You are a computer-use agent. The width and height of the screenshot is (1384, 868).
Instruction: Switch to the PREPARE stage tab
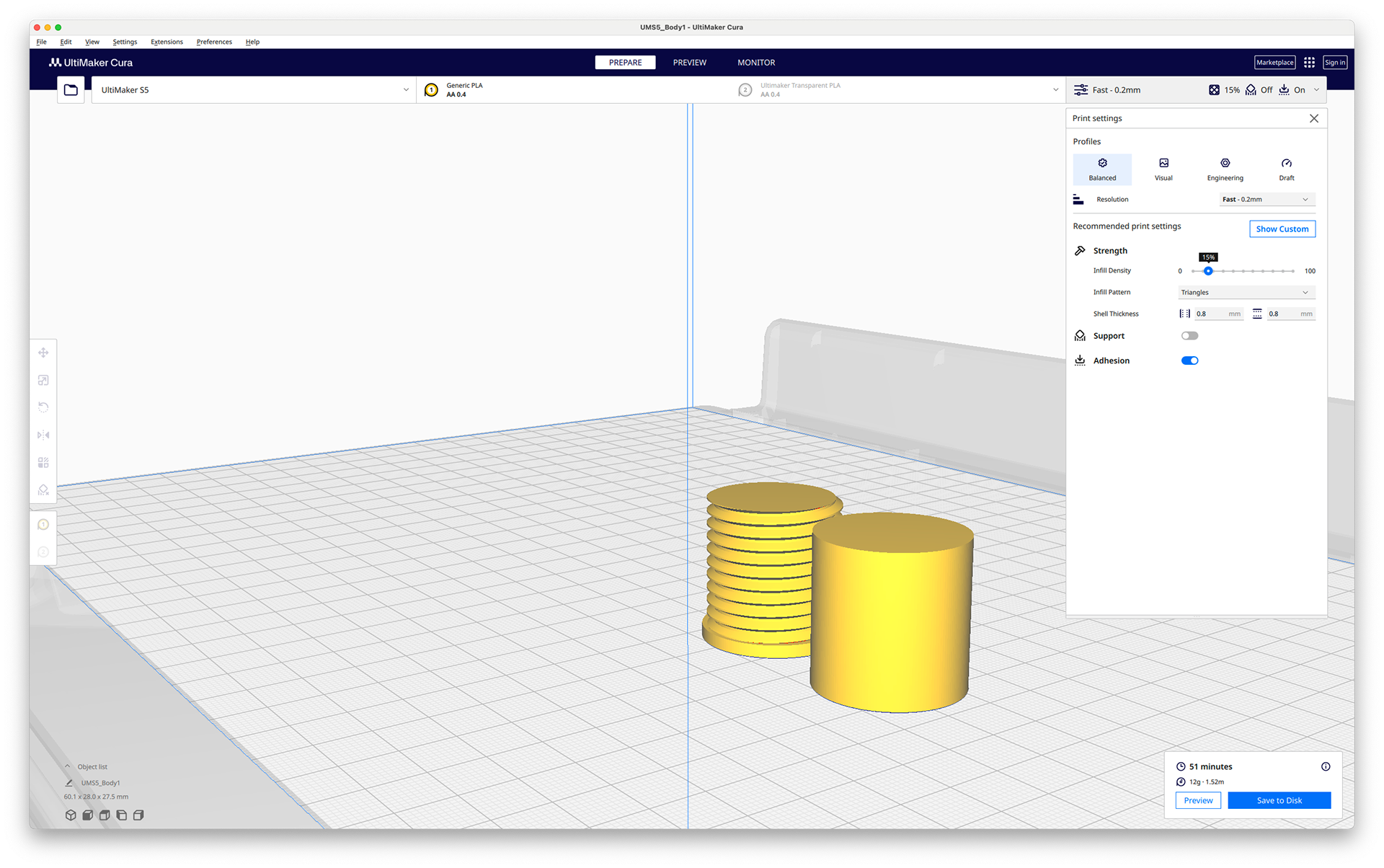tap(625, 63)
